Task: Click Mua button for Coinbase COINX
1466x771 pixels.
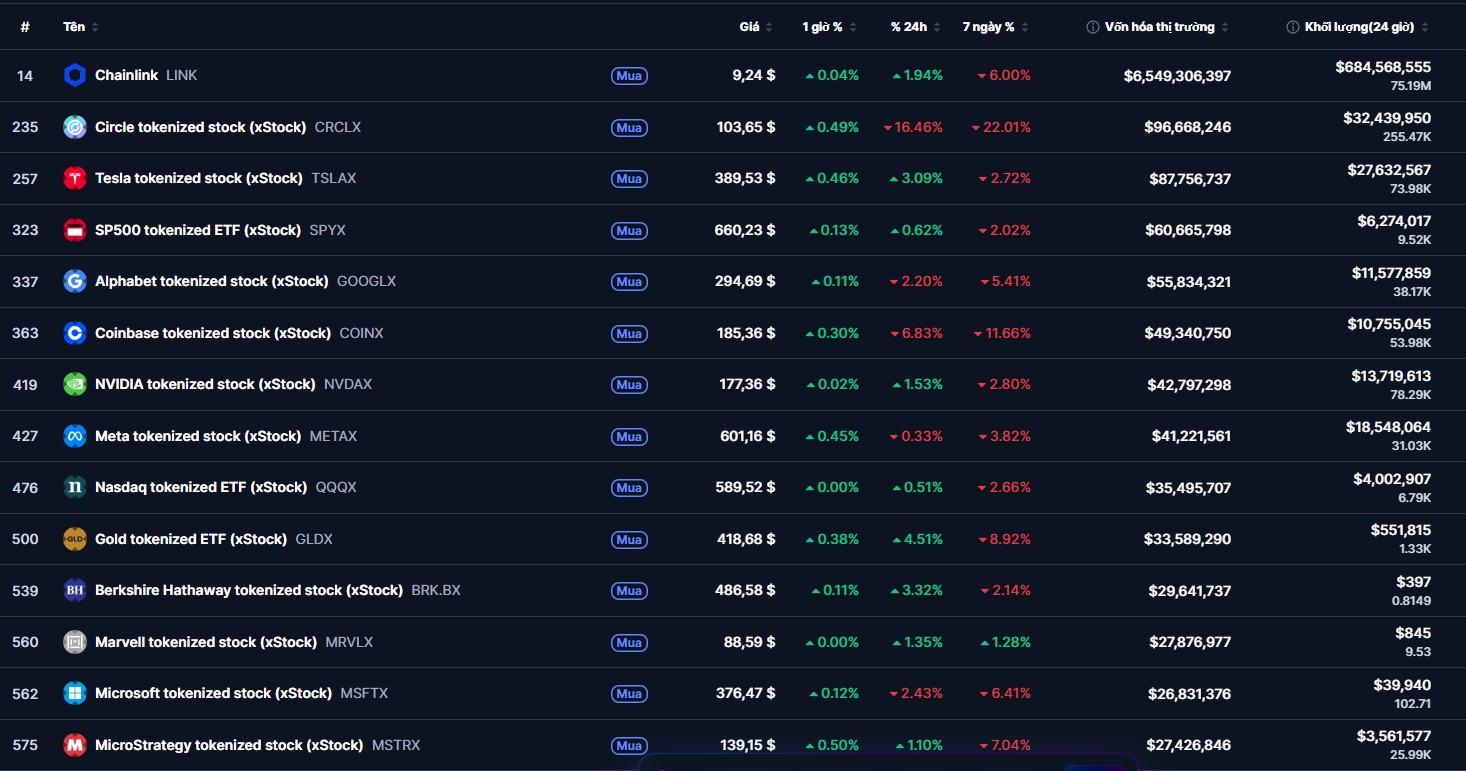Action: point(629,334)
